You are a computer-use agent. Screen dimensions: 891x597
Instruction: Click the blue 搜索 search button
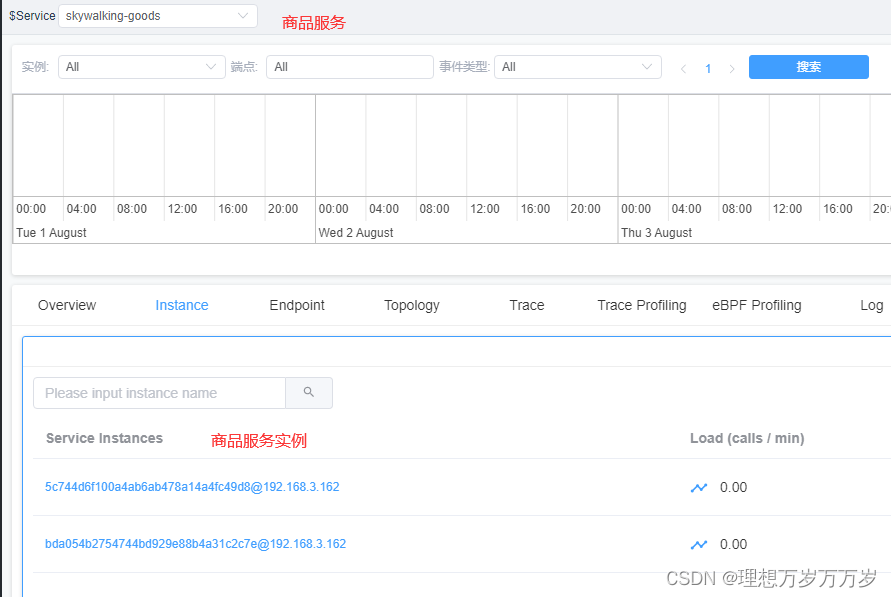tap(809, 67)
